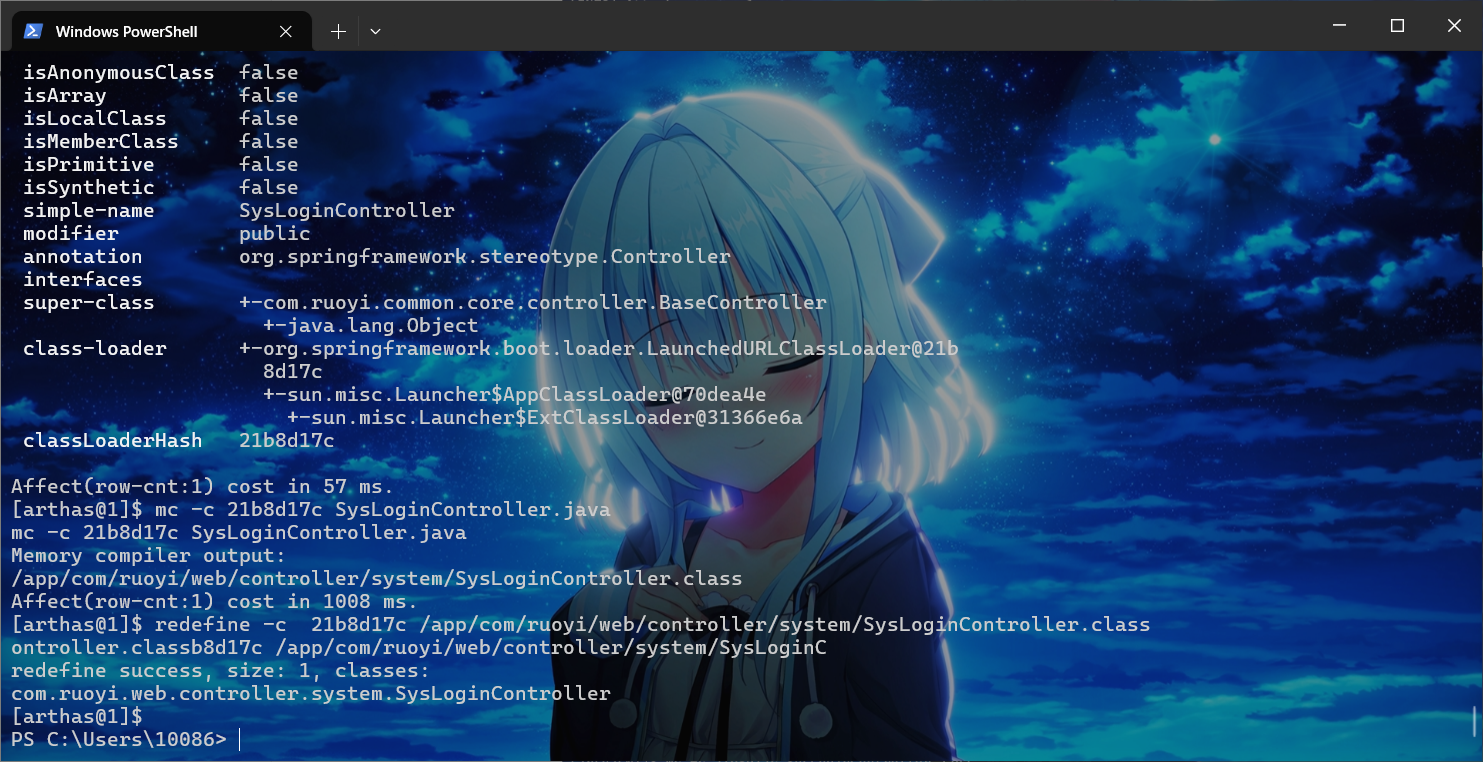Click the terminal scrollbar thumb
Image resolution: width=1483 pixels, height=762 pixels.
coord(1476,720)
